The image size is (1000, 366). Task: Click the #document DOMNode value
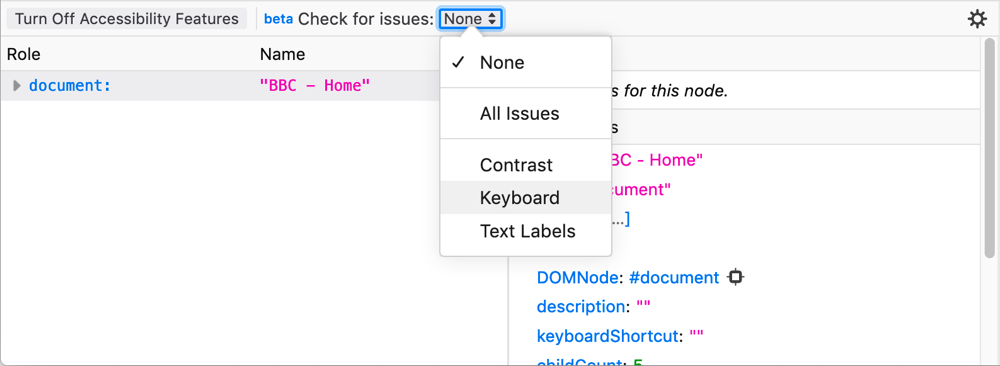(674, 278)
